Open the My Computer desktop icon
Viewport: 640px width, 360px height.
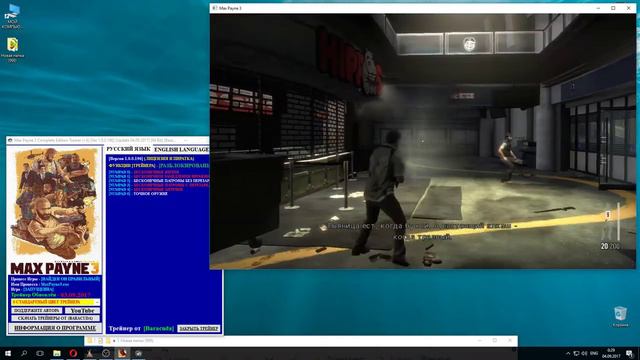tap(12, 16)
